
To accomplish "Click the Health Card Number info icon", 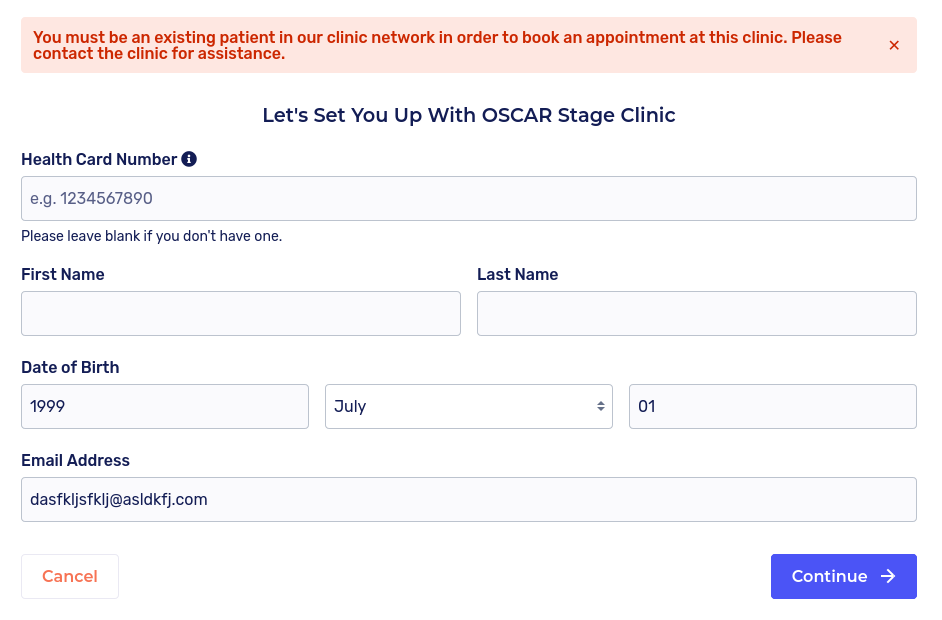I will point(189,159).
